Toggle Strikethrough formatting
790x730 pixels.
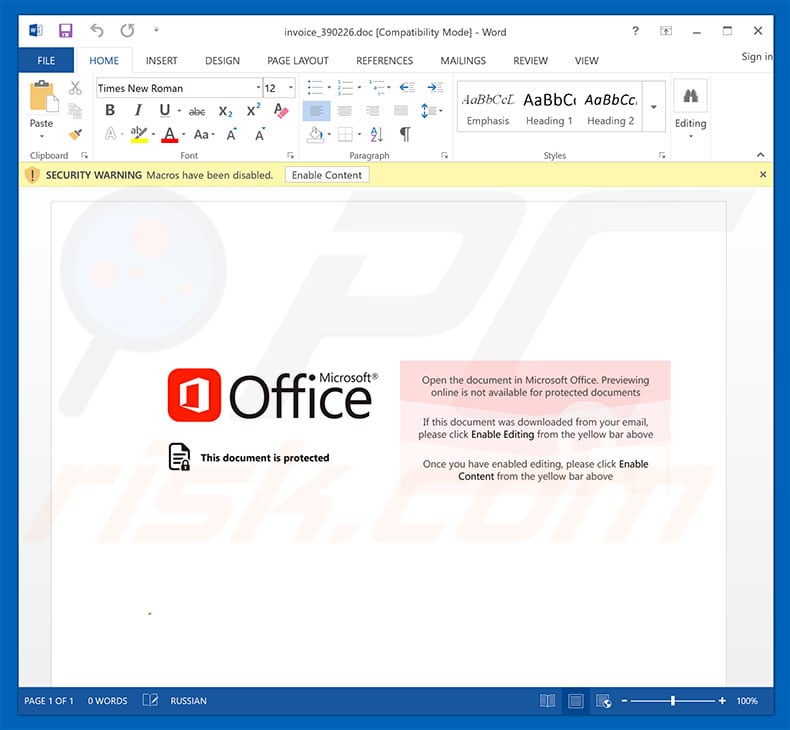click(x=197, y=111)
